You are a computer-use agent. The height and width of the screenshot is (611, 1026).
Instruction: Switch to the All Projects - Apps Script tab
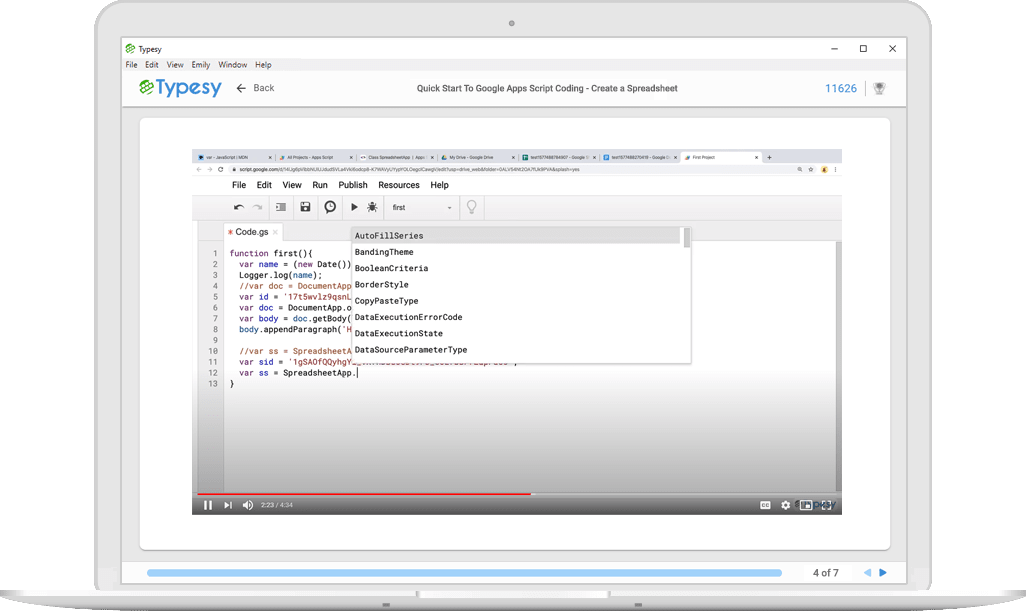click(315, 158)
